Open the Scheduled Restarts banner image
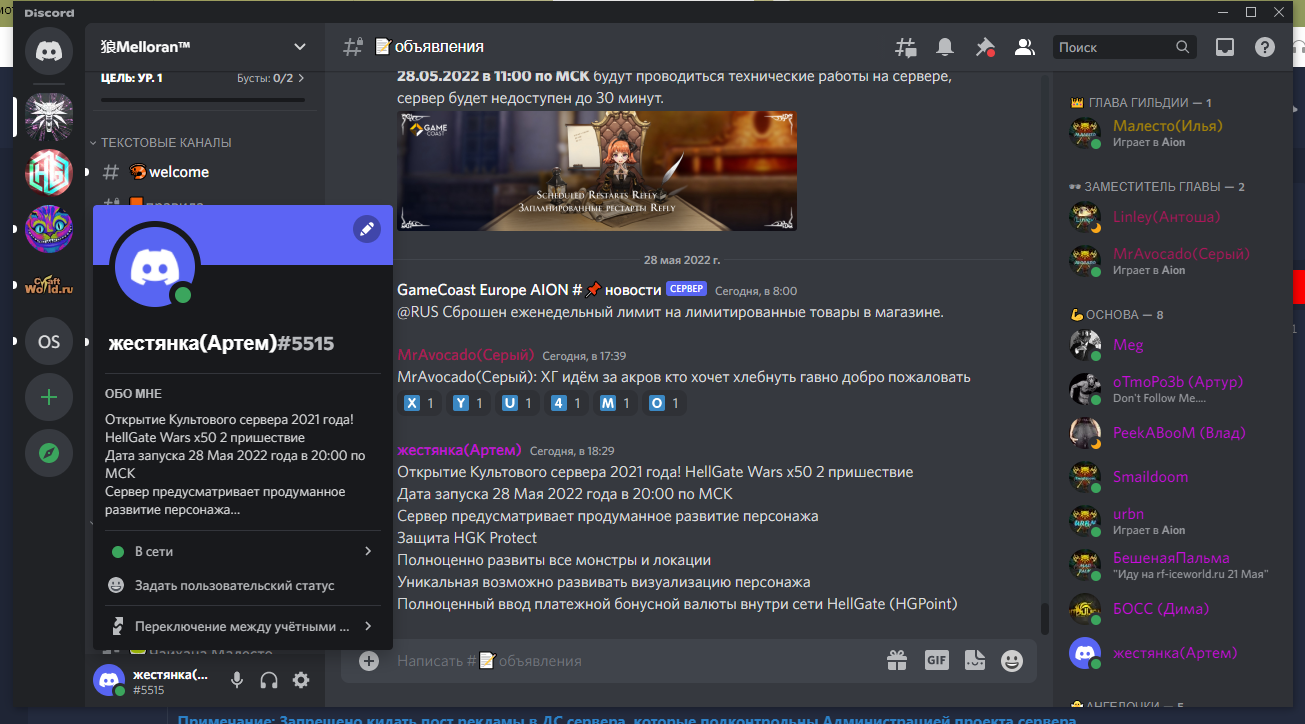1305x724 pixels. tap(597, 171)
